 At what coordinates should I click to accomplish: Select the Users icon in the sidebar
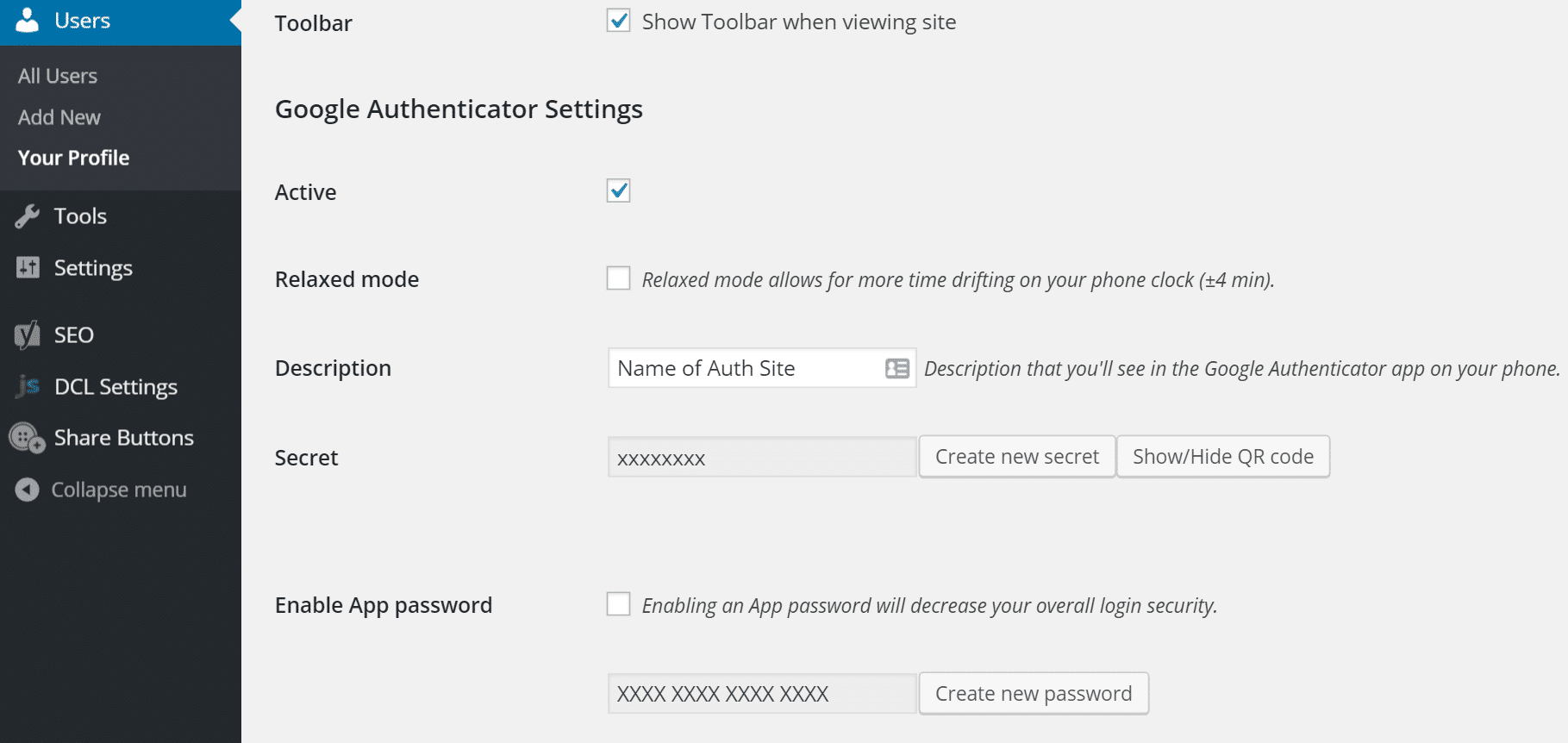click(x=26, y=20)
